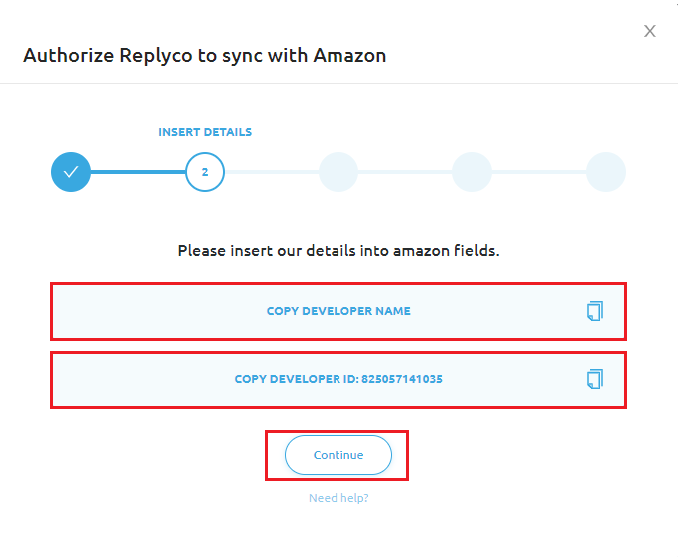Click the fifth and last step circle
Viewport: 678px width, 557px height.
tap(606, 172)
